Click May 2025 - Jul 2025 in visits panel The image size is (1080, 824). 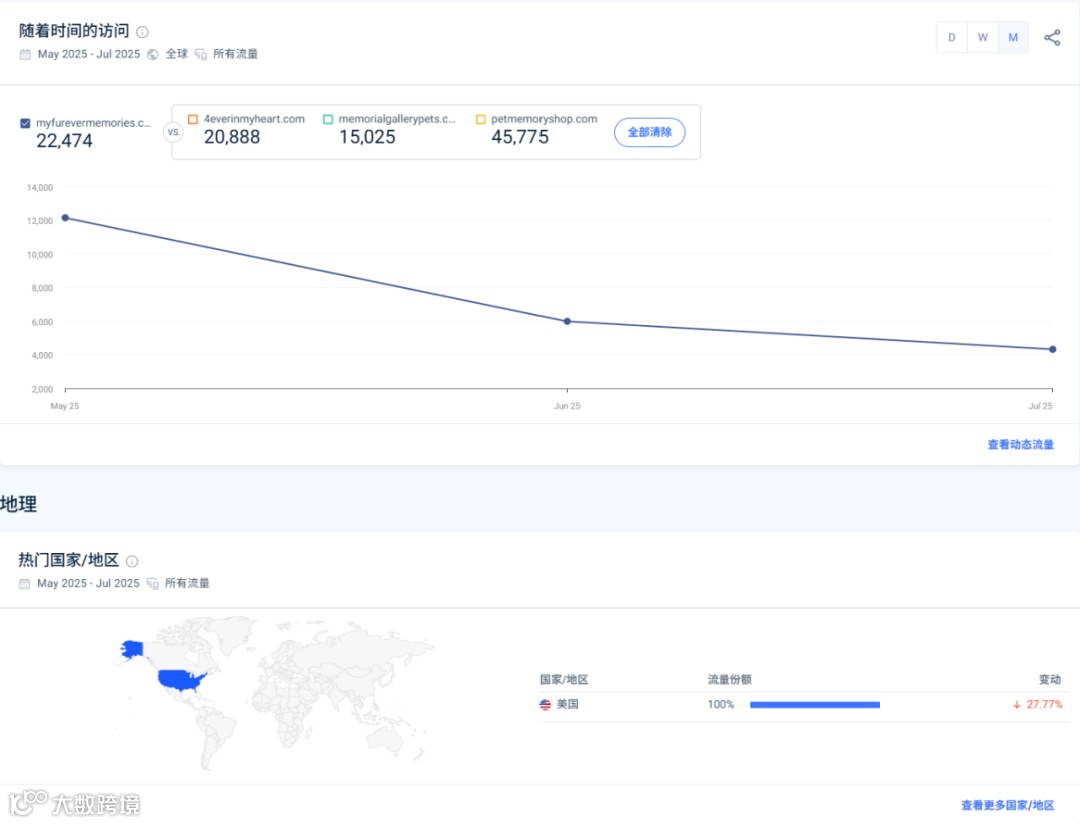click(x=89, y=54)
